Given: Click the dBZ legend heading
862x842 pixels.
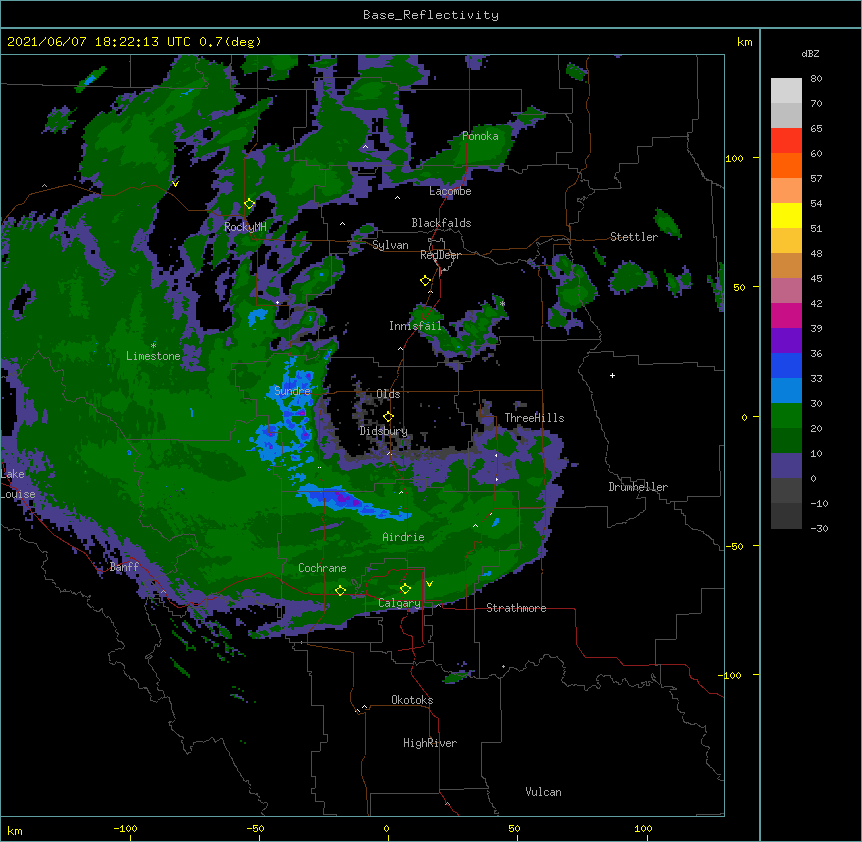Looking at the screenshot, I should [810, 54].
